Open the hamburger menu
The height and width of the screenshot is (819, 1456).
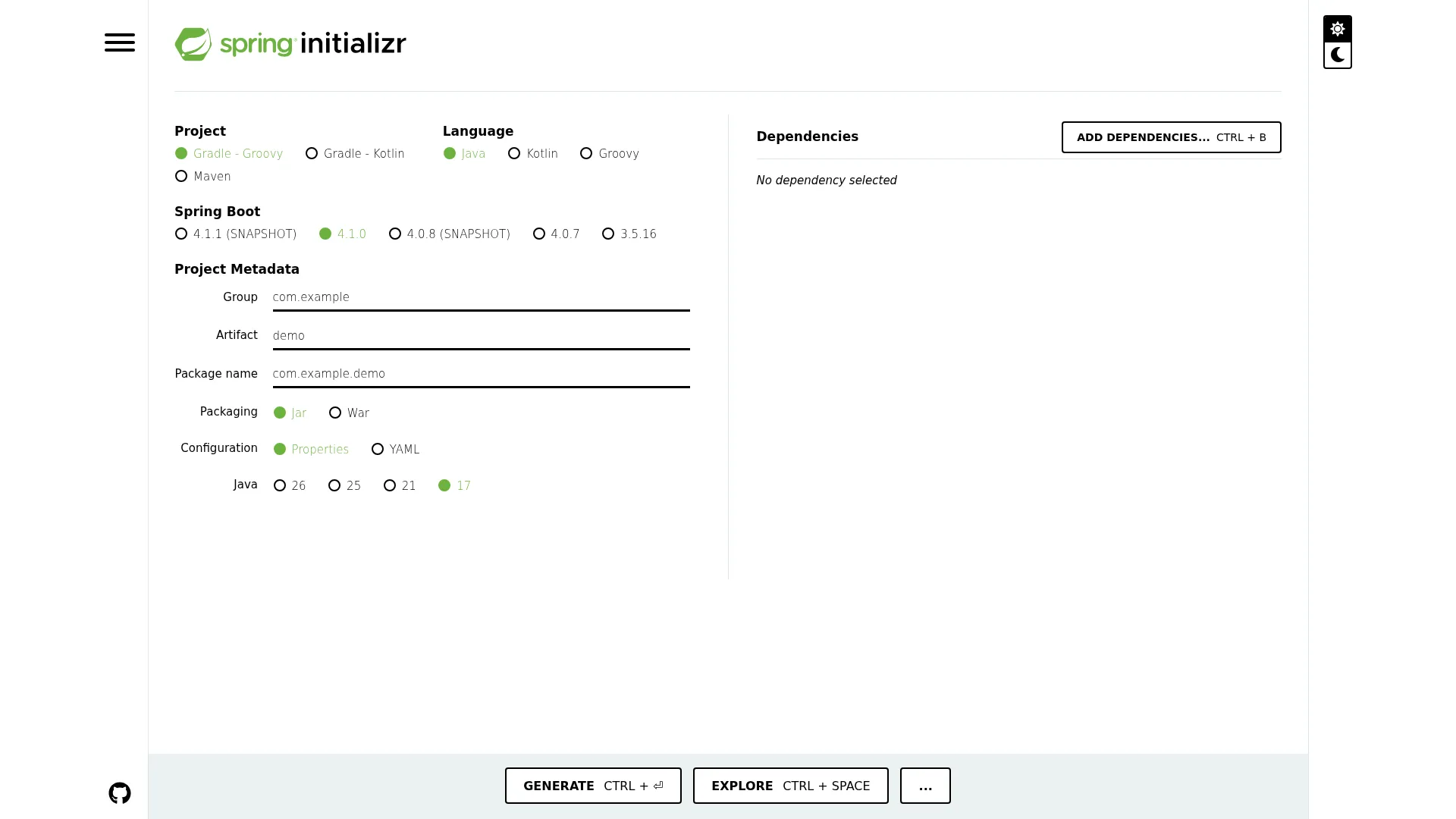coord(120,42)
